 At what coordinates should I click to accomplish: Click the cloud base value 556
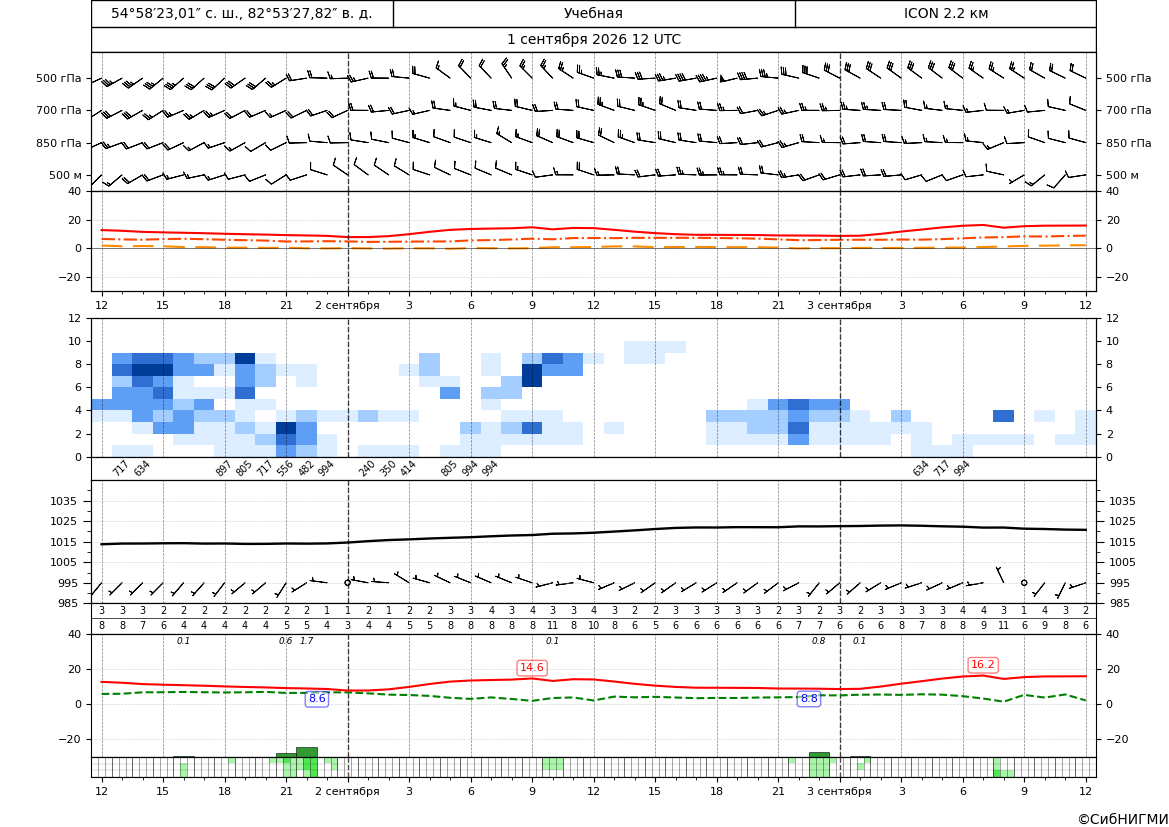(285, 468)
